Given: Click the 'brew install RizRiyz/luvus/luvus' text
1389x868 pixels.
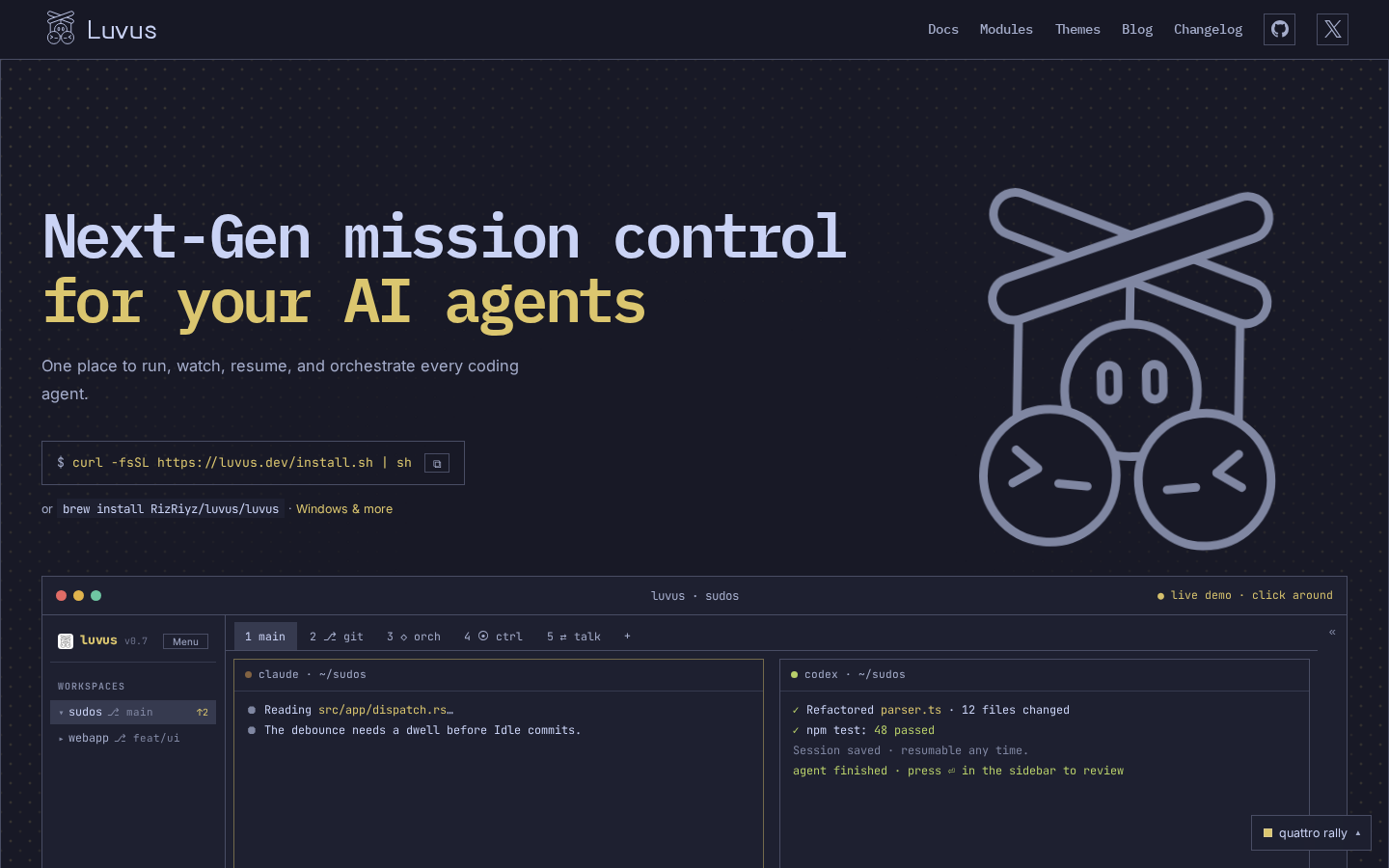Looking at the screenshot, I should [x=171, y=509].
